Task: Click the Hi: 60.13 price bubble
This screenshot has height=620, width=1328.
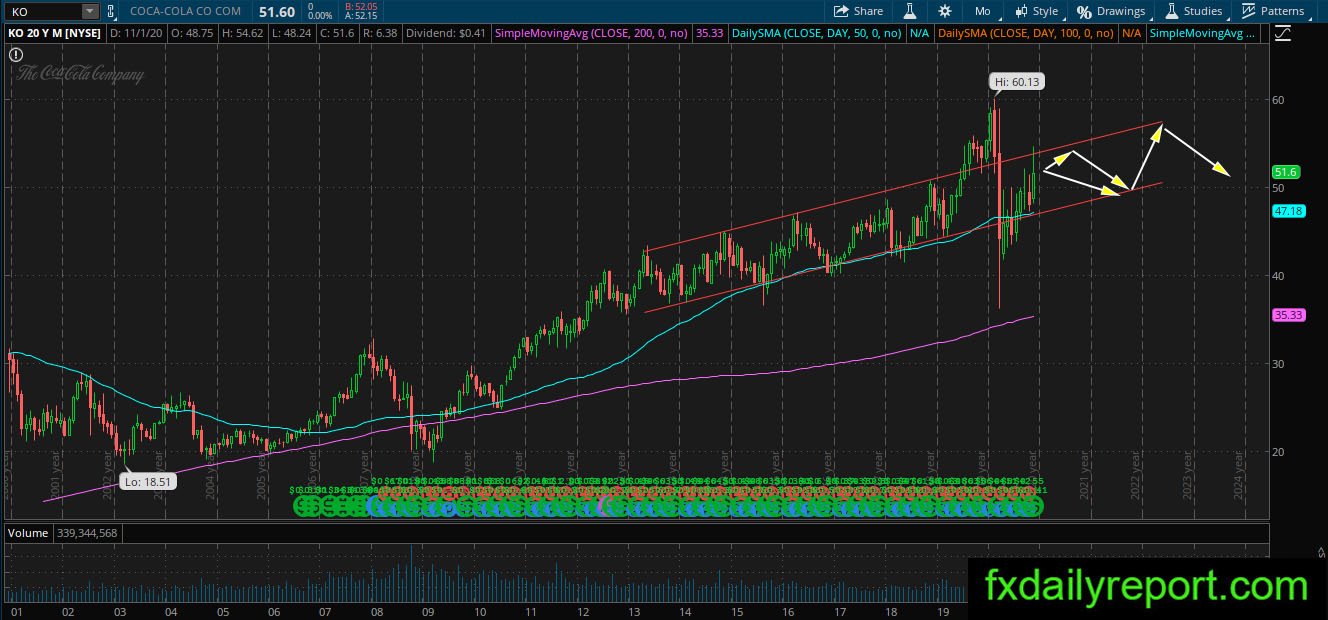Action: pos(1016,81)
